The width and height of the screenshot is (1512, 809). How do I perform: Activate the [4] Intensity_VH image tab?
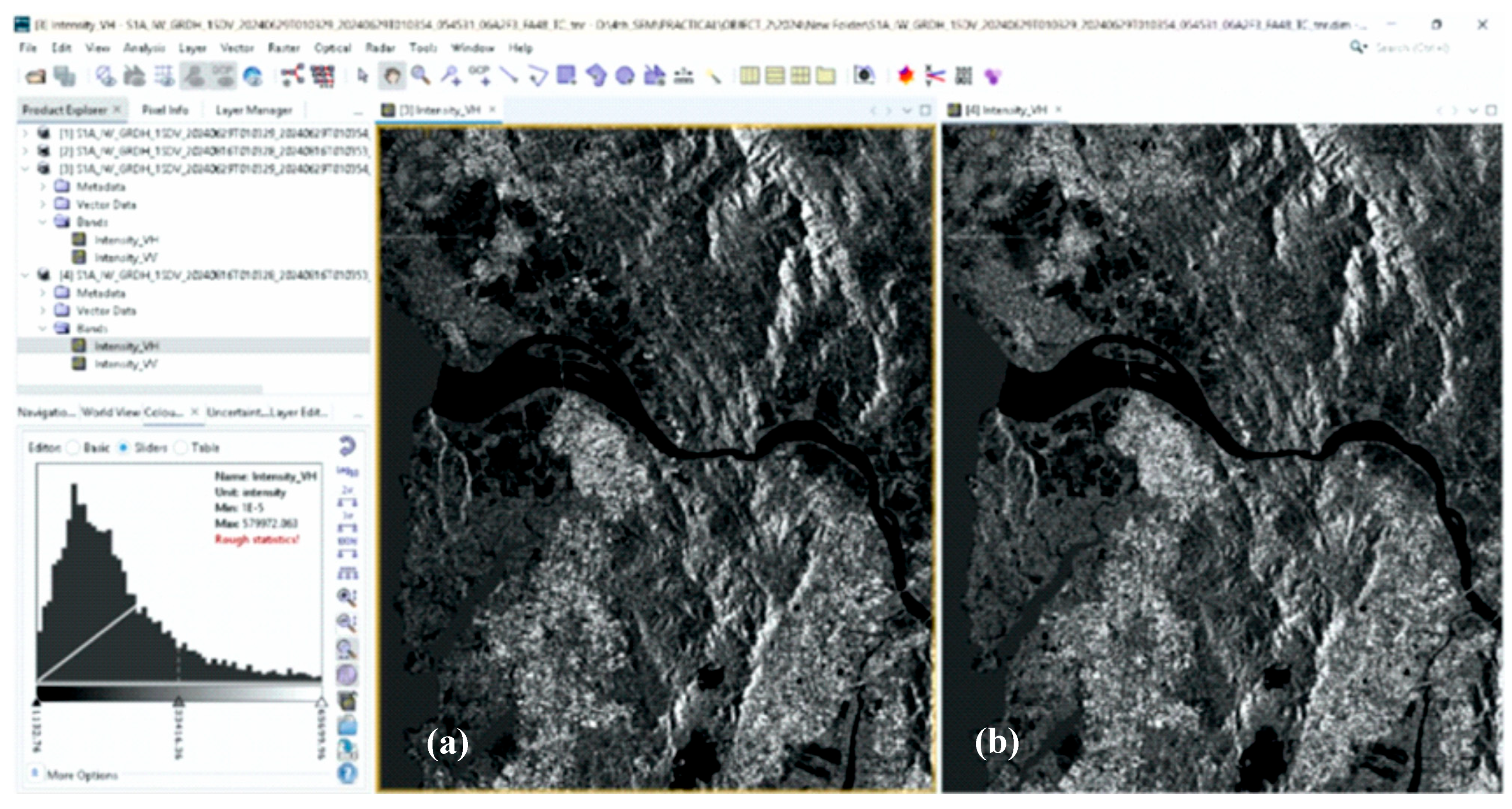[x=1005, y=110]
